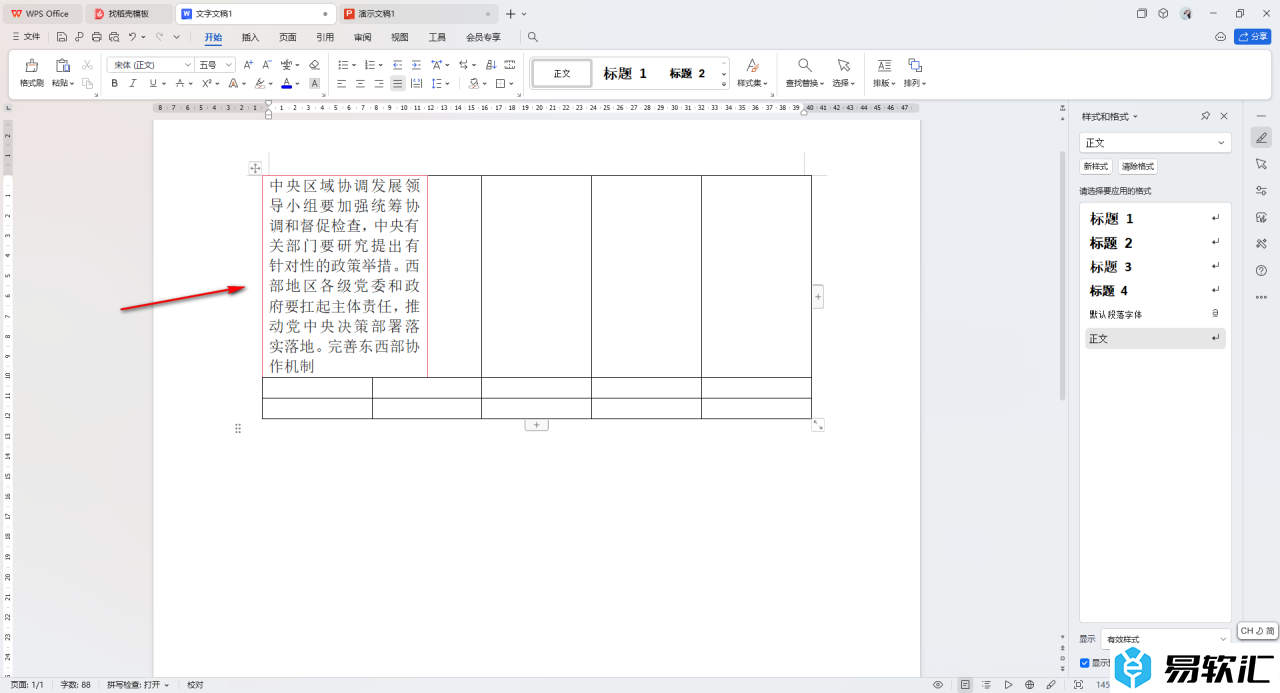Toggle align right
The height and width of the screenshot is (693, 1280).
(379, 84)
